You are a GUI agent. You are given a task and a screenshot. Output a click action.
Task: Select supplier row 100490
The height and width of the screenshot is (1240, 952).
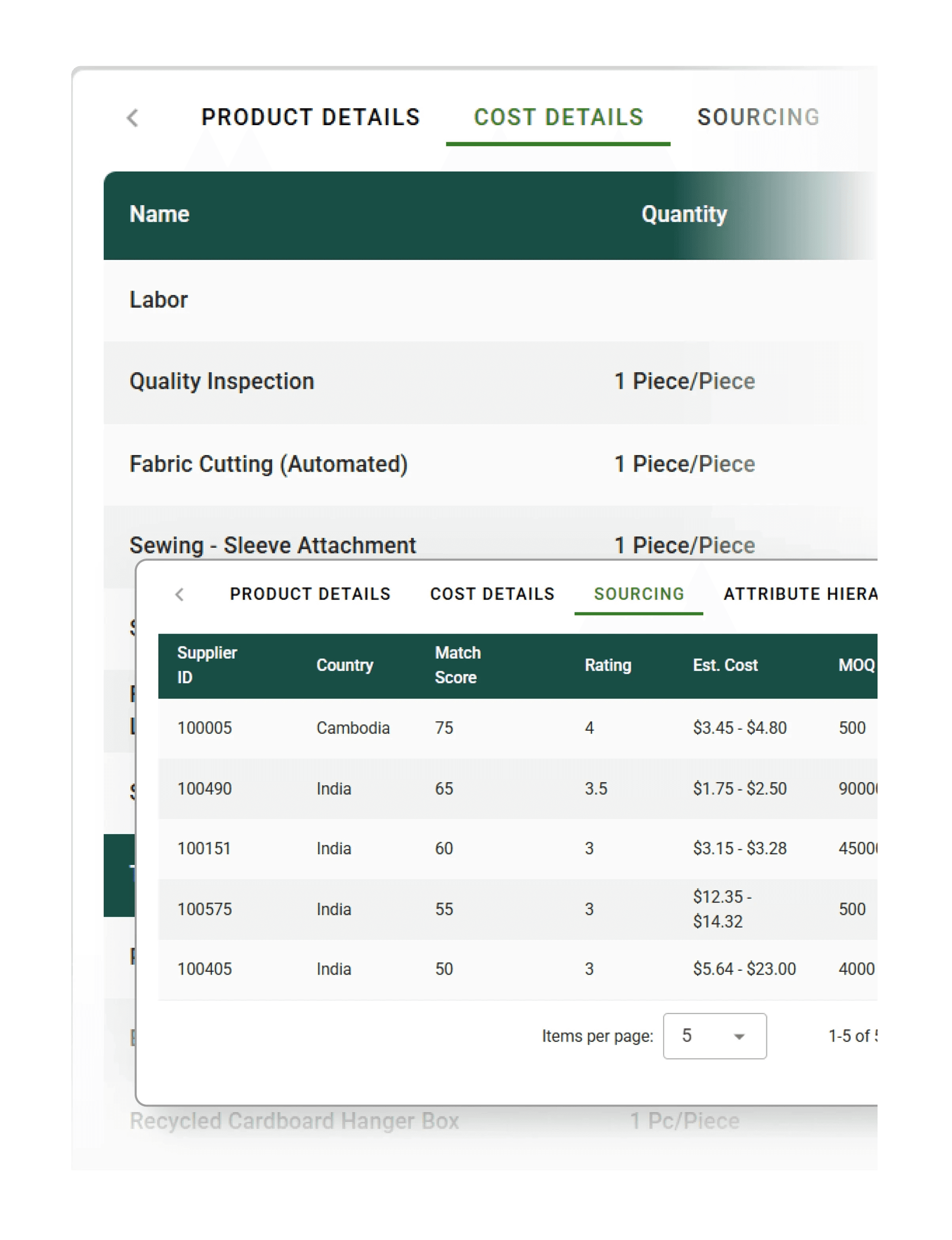tap(205, 789)
